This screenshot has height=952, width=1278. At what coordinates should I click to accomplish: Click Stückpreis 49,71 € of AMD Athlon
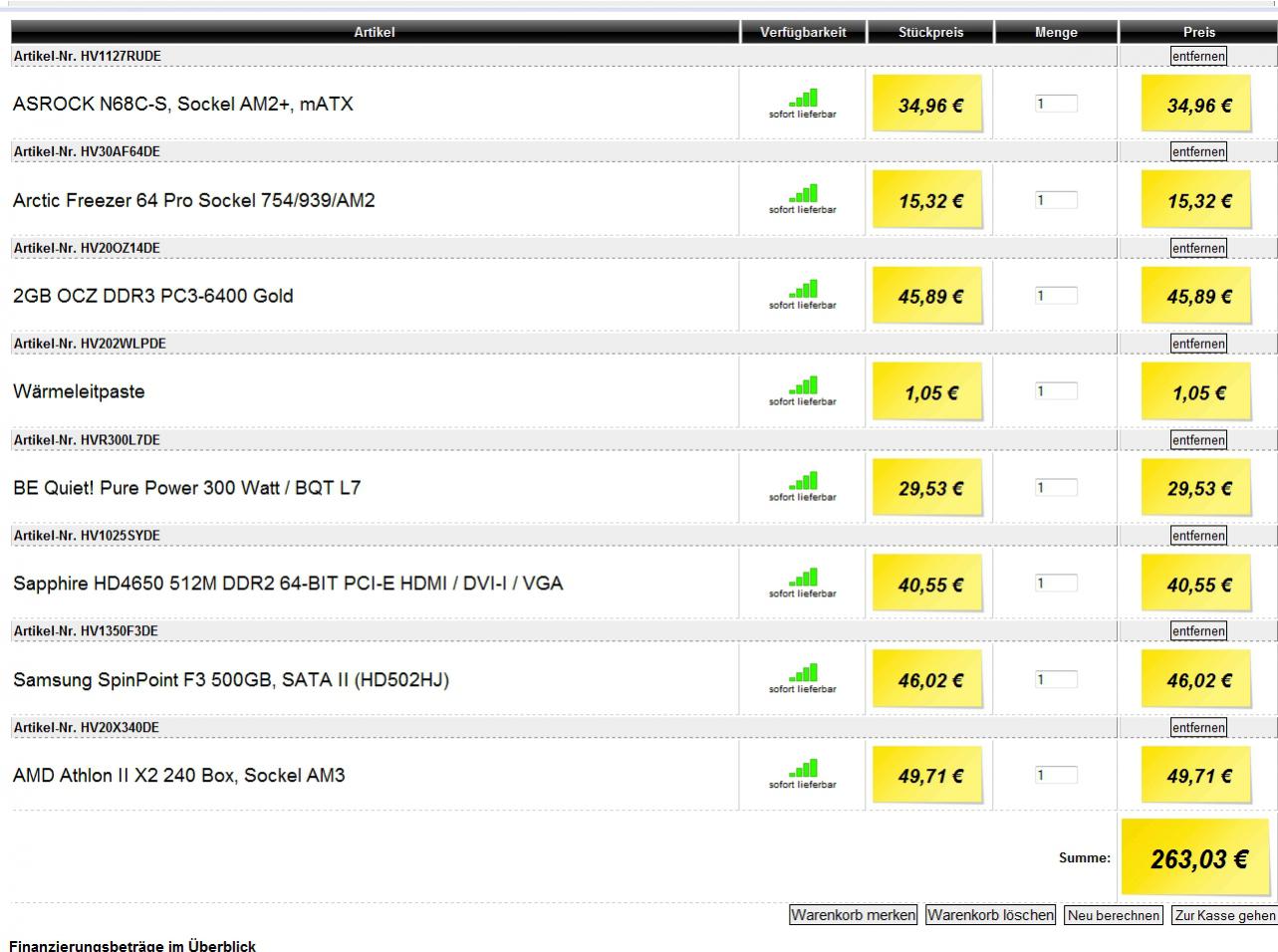pyautogui.click(x=930, y=776)
